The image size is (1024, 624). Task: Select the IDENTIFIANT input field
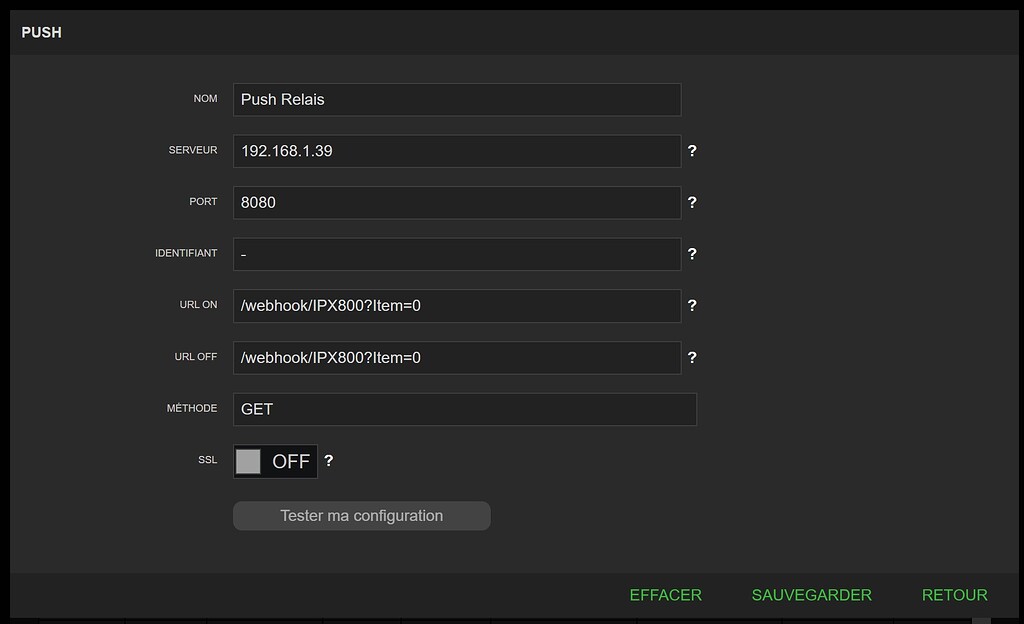456,254
